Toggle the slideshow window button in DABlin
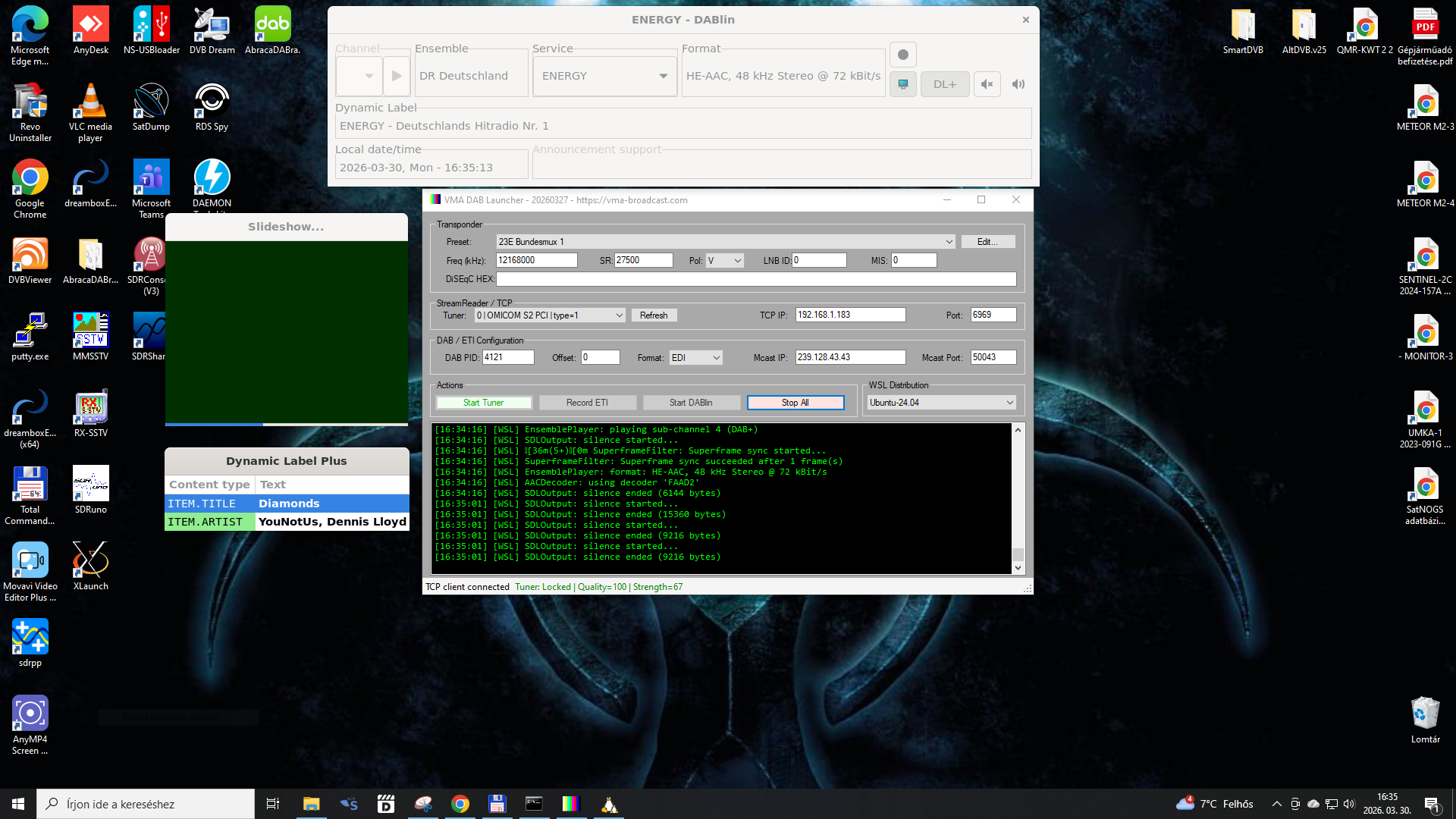Viewport: 1456px width, 819px height. point(902,84)
